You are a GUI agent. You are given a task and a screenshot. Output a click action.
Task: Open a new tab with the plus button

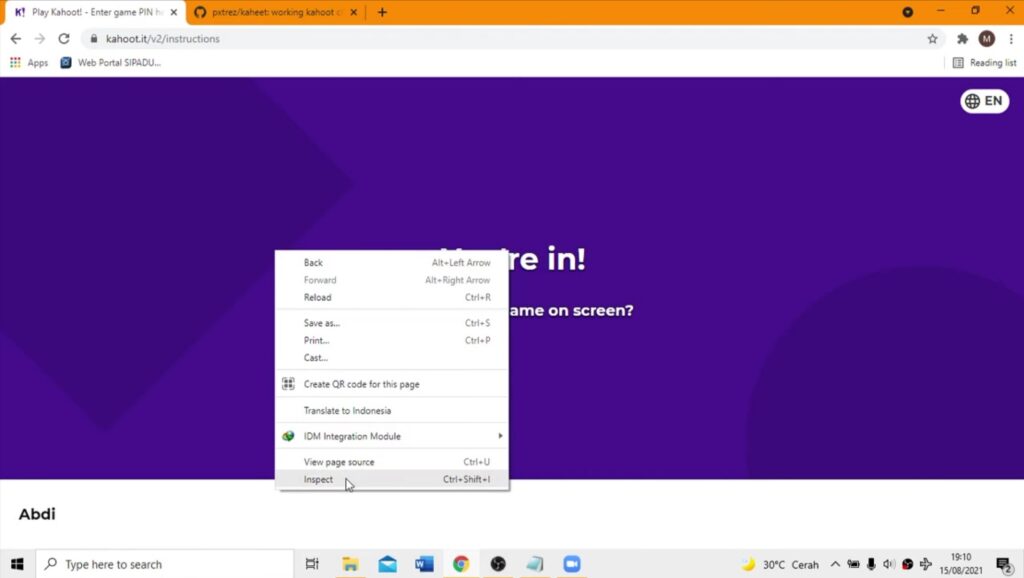[382, 12]
